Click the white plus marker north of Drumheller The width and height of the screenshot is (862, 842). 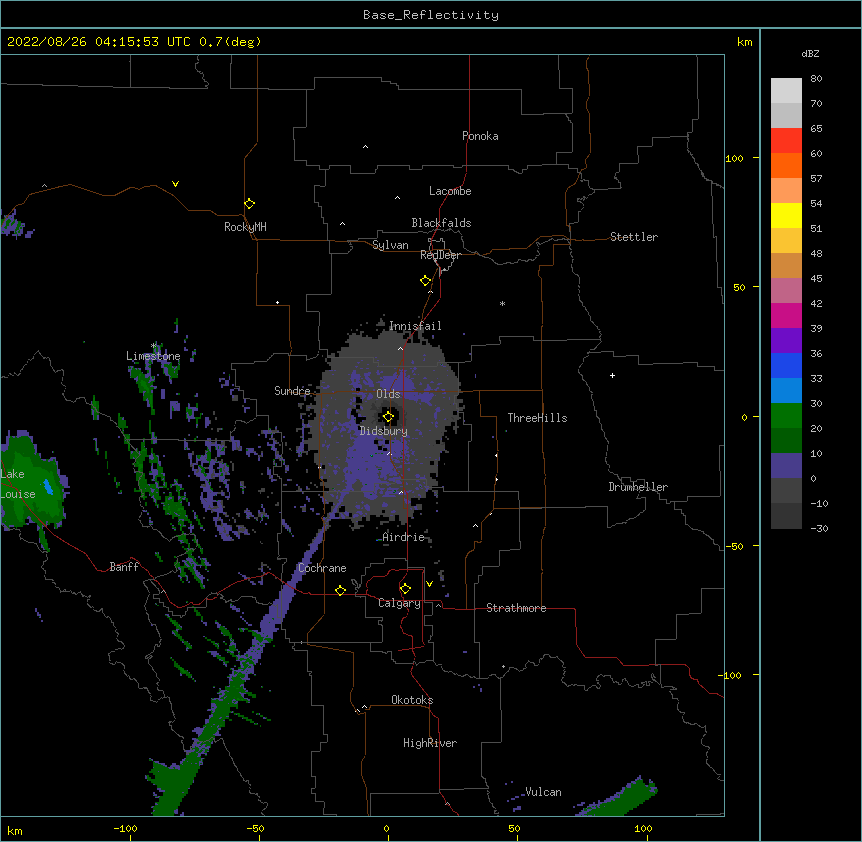click(612, 375)
